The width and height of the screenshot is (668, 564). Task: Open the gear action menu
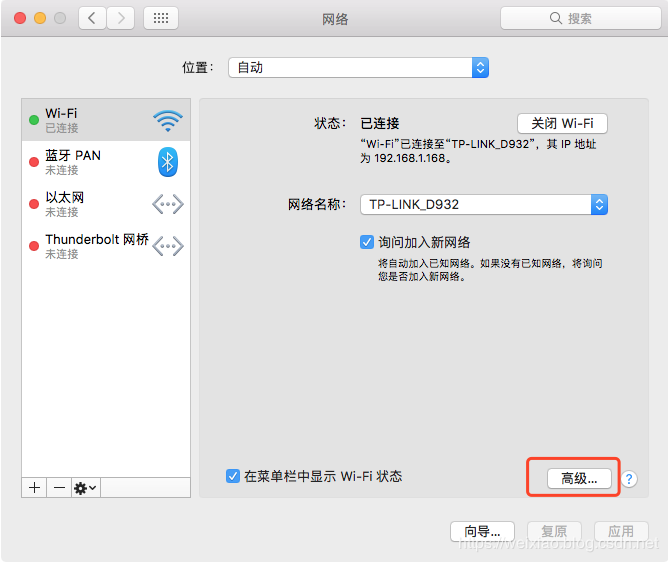pos(85,487)
